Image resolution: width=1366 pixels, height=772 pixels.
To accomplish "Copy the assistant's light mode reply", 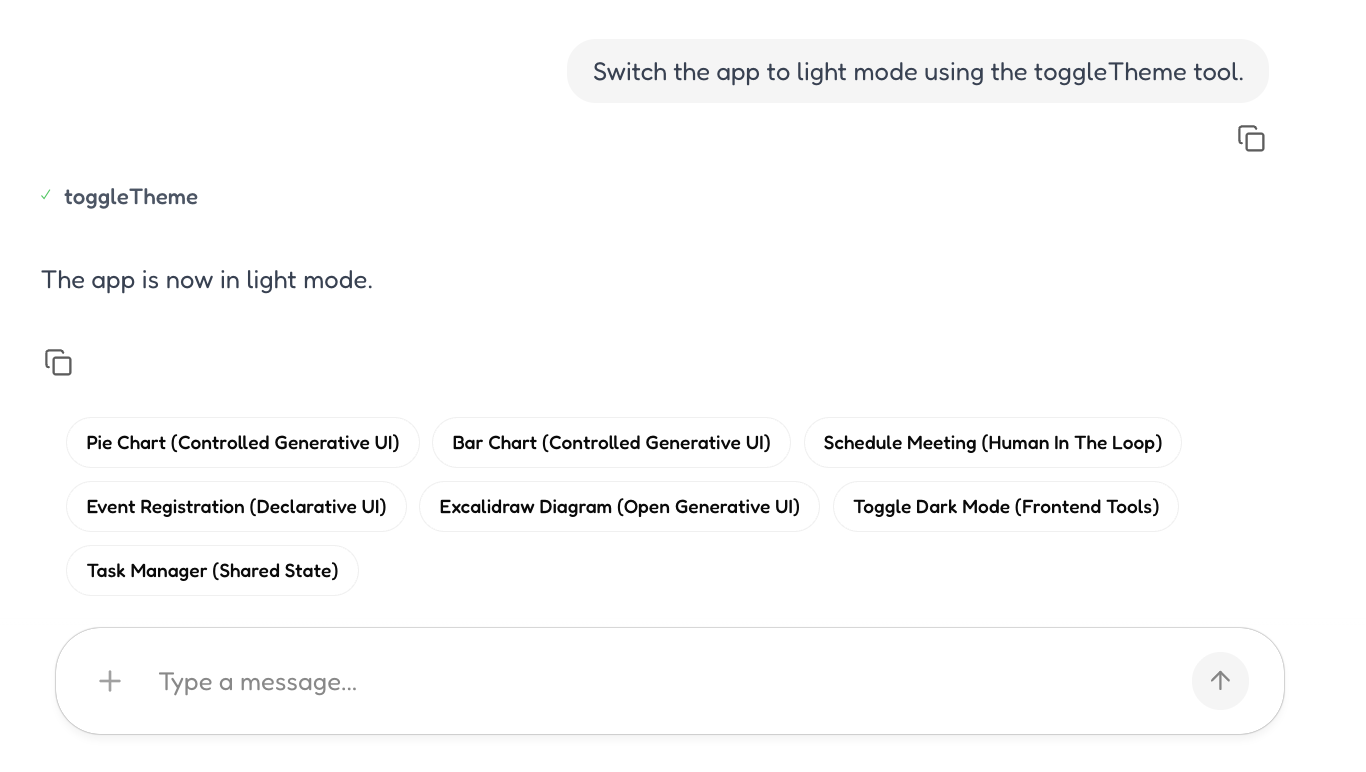I will pos(59,362).
